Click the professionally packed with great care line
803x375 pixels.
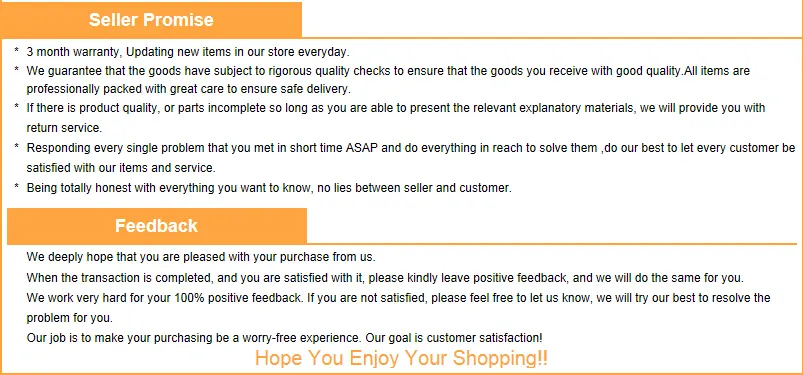click(188, 89)
